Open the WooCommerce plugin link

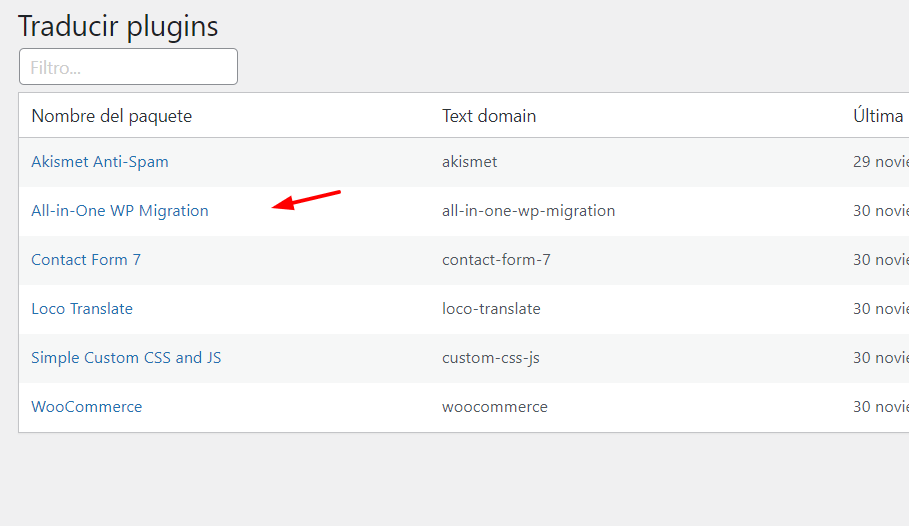pos(86,407)
